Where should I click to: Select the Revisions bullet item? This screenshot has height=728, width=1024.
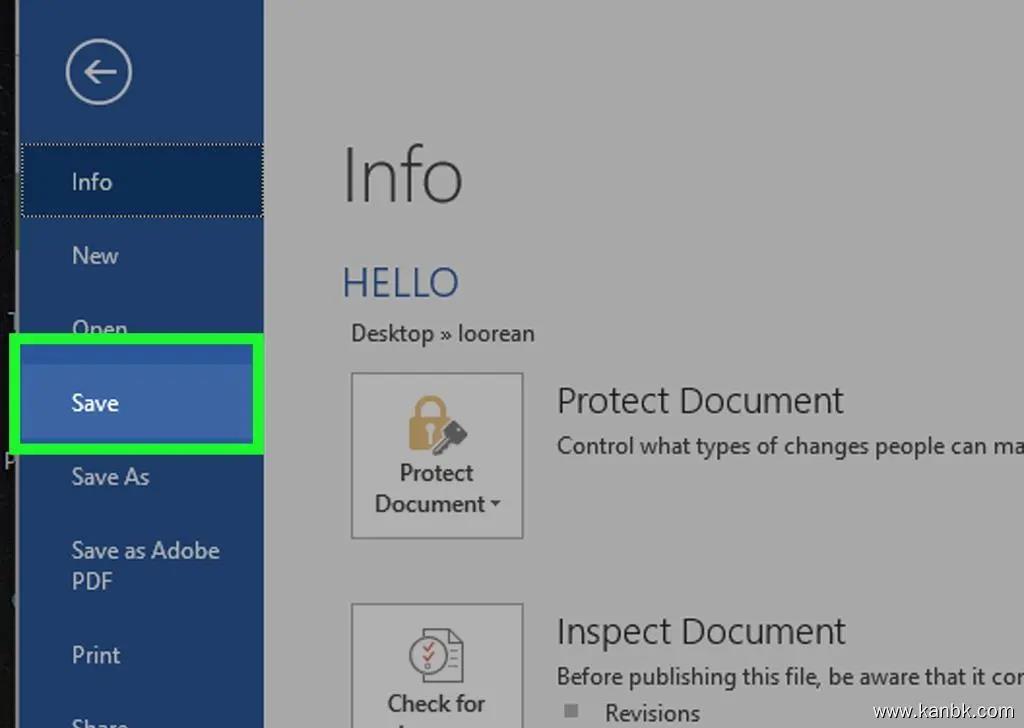[x=652, y=713]
